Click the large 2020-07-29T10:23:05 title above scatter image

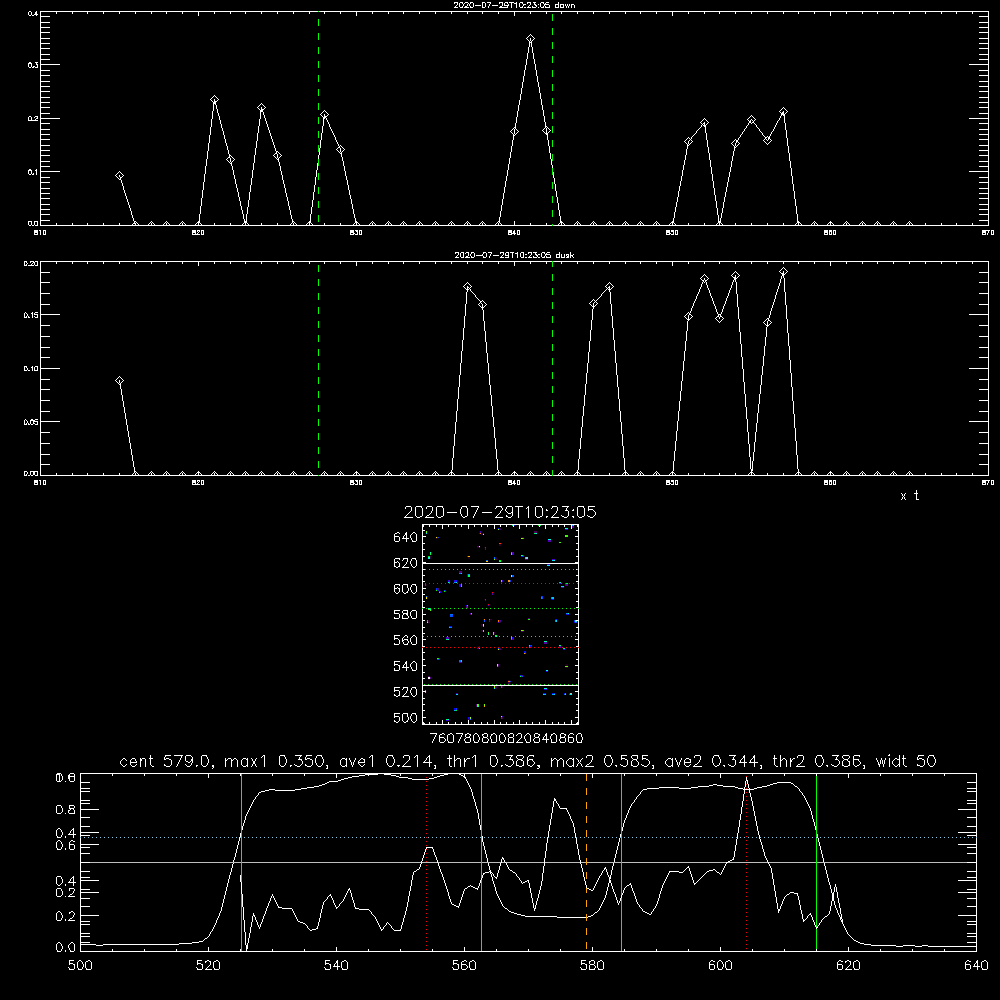[500, 512]
